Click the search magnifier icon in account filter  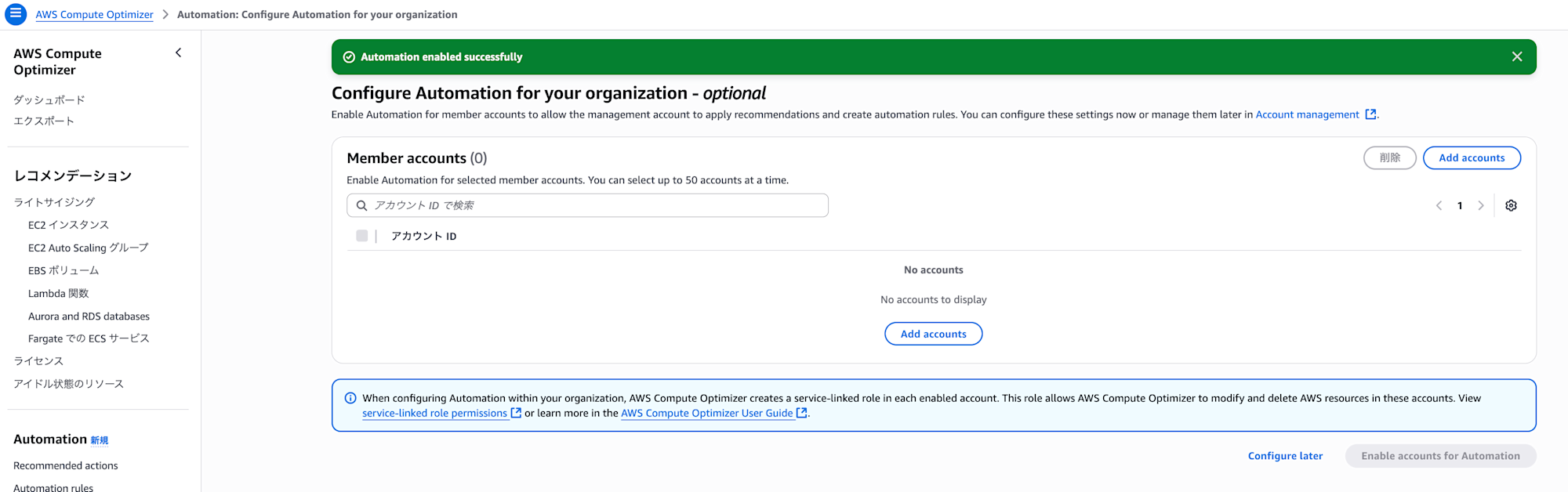coord(361,205)
